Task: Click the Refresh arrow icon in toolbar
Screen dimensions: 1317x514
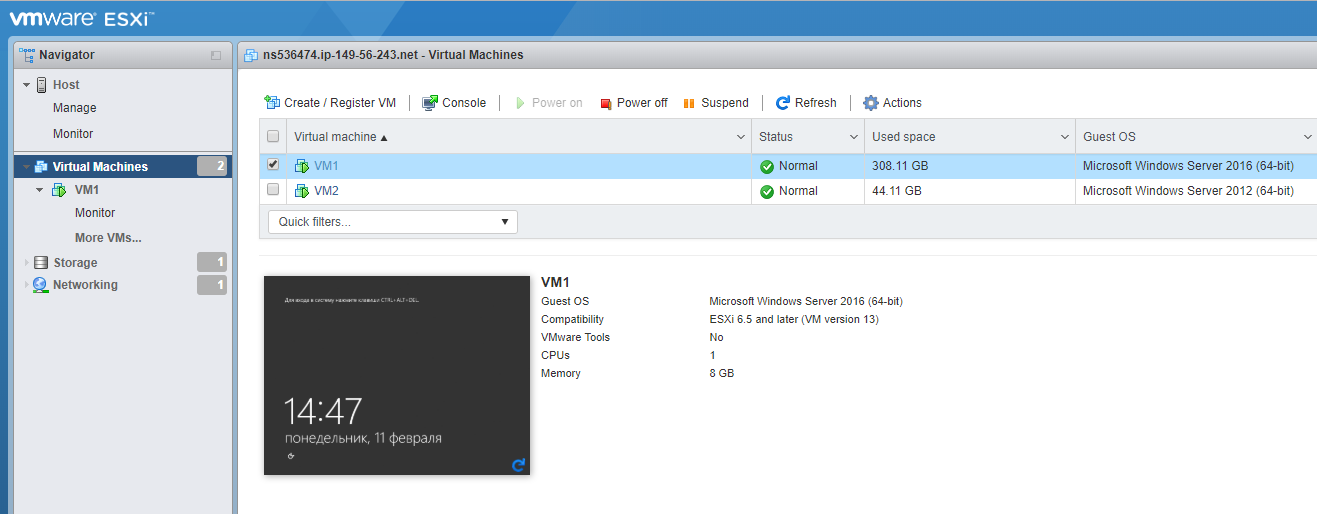Action: coord(783,102)
